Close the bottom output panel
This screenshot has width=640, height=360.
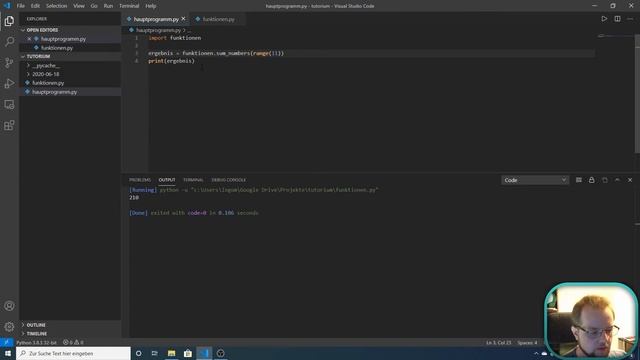click(630, 180)
